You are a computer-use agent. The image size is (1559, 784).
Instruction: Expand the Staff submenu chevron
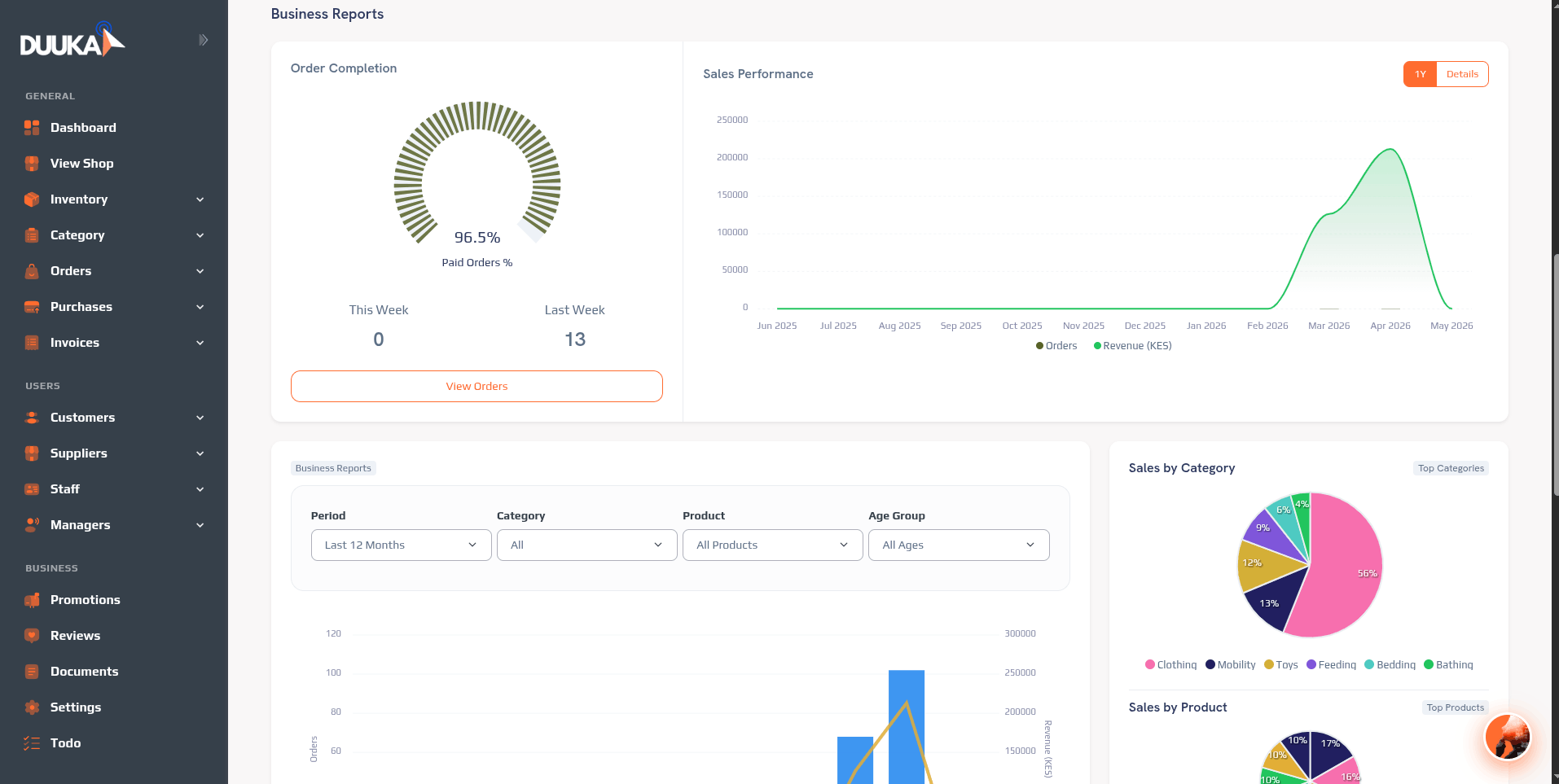click(200, 489)
